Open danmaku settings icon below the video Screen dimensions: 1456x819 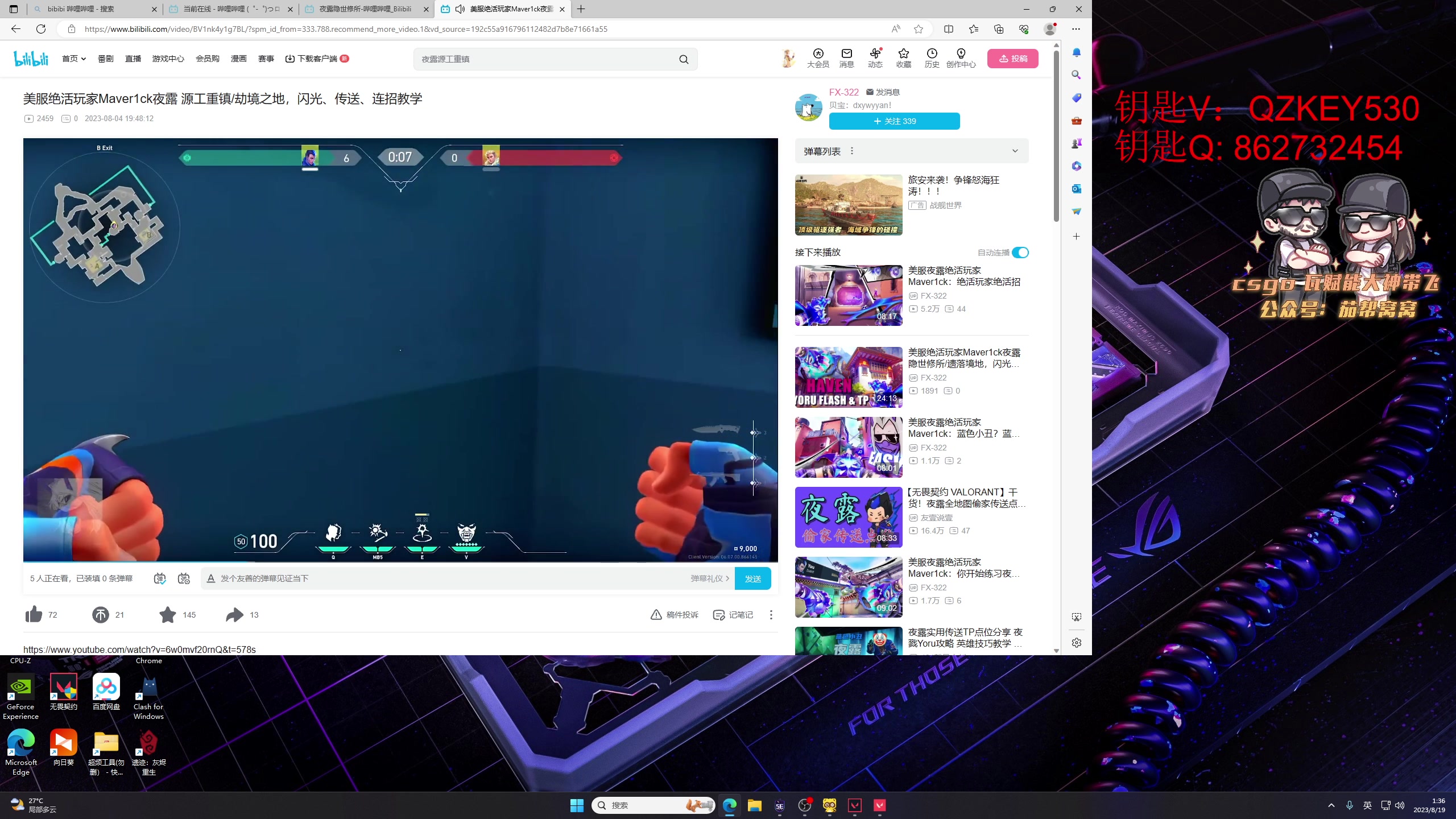click(x=184, y=578)
